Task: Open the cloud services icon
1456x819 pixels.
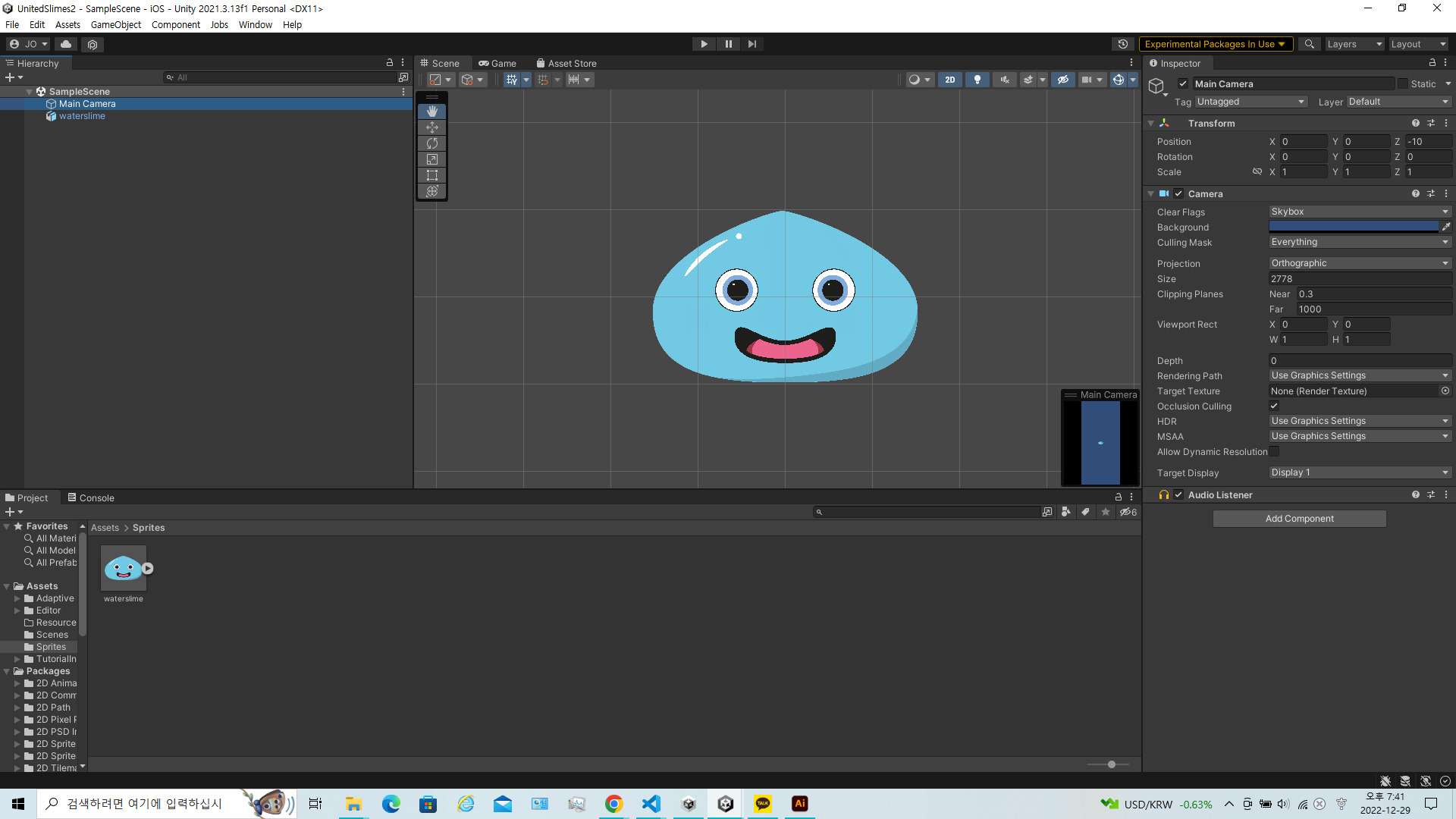Action: [x=66, y=44]
